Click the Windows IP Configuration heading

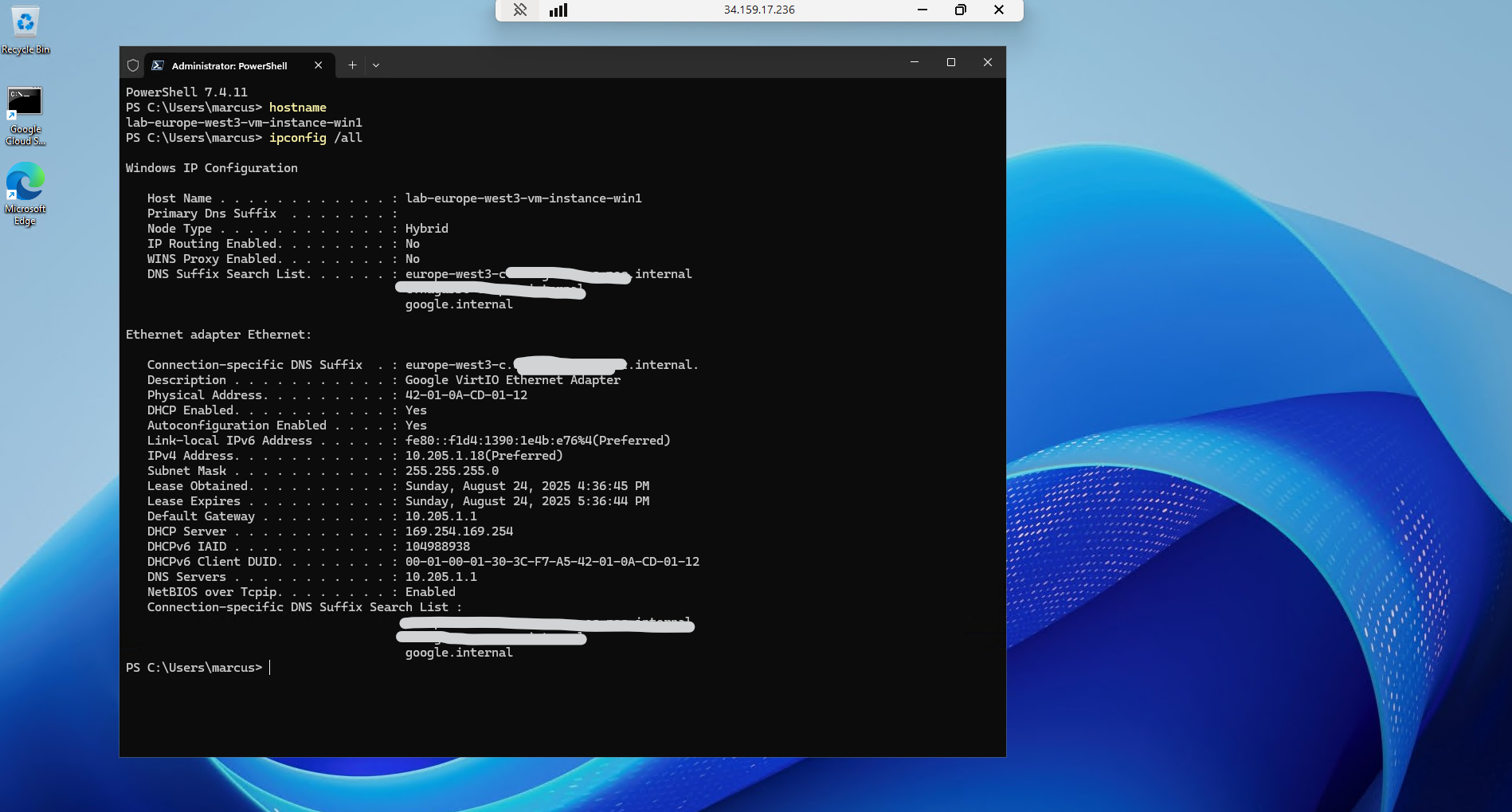point(212,168)
